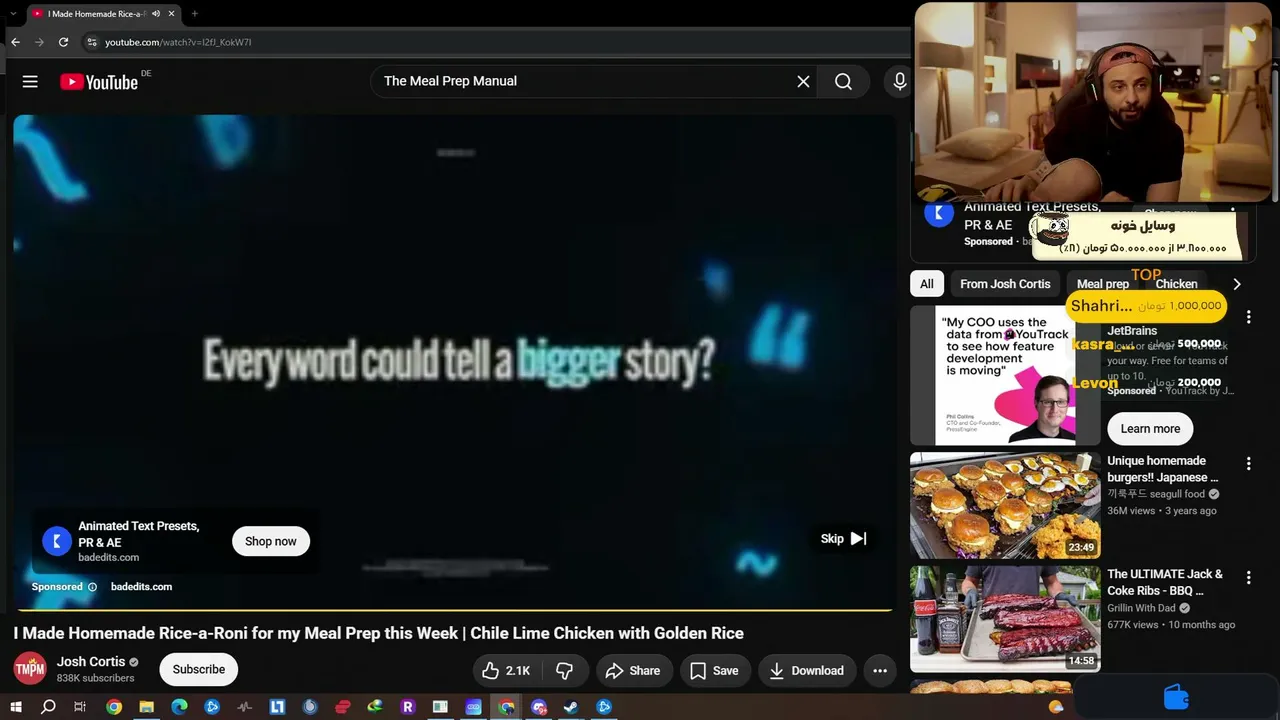This screenshot has width=1280, height=720.
Task: Launch Microsoft Edge from the taskbar
Action: tap(179, 707)
